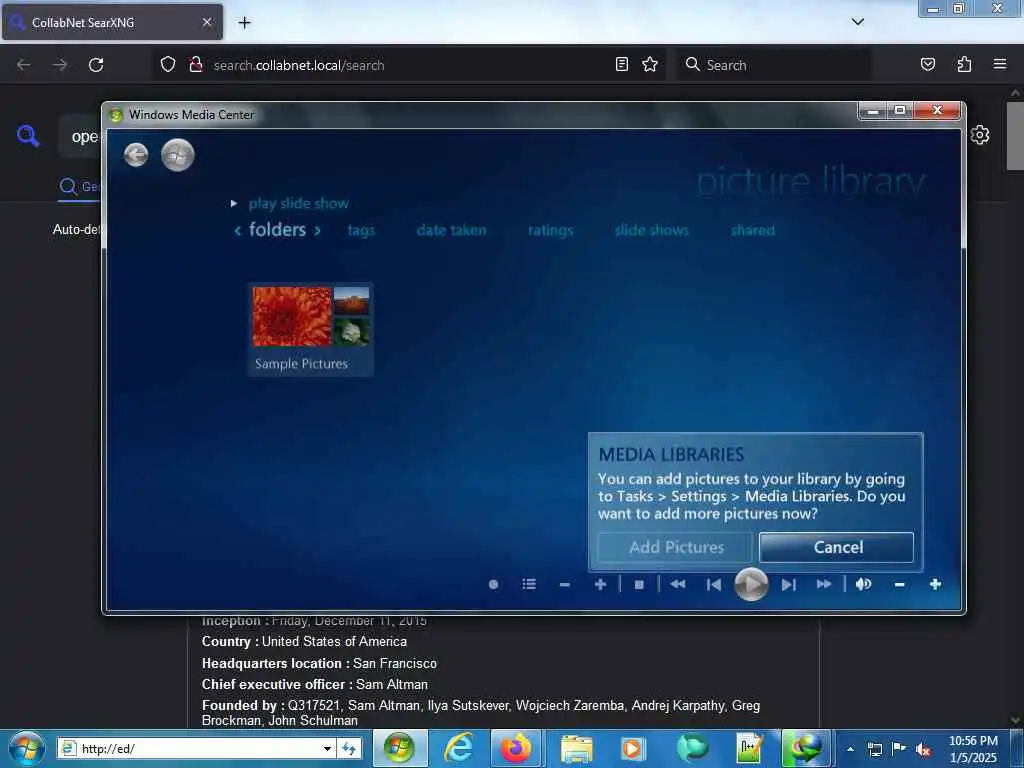Click the fast forward button

[824, 584]
